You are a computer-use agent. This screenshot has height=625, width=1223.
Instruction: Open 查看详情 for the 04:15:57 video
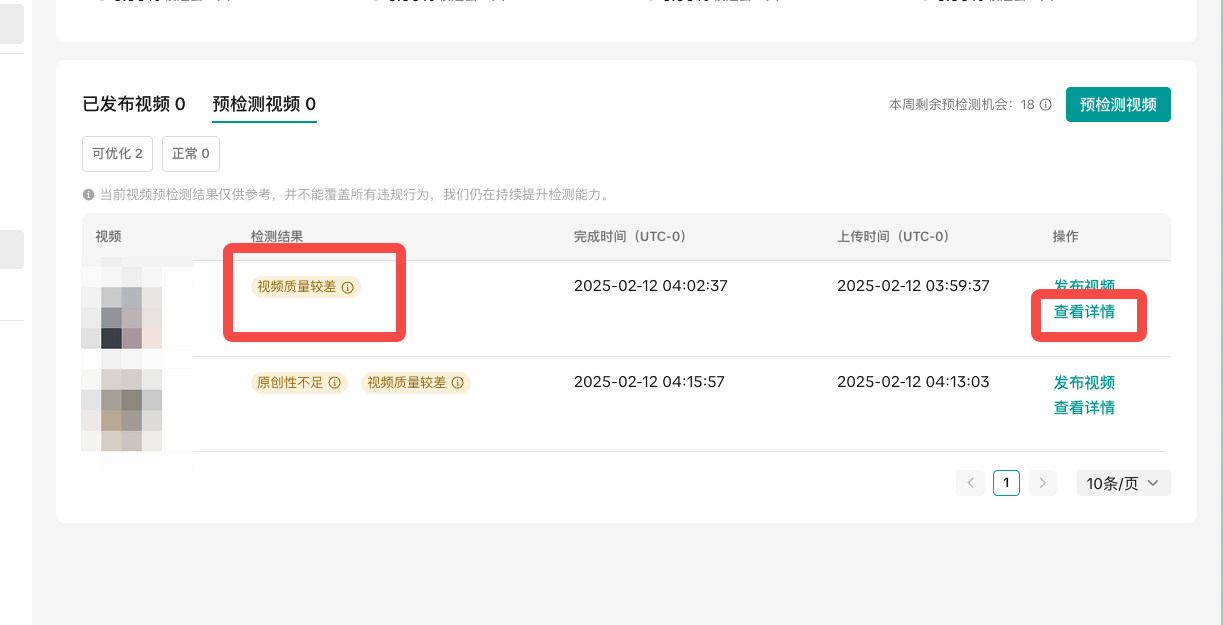[x=1084, y=408]
